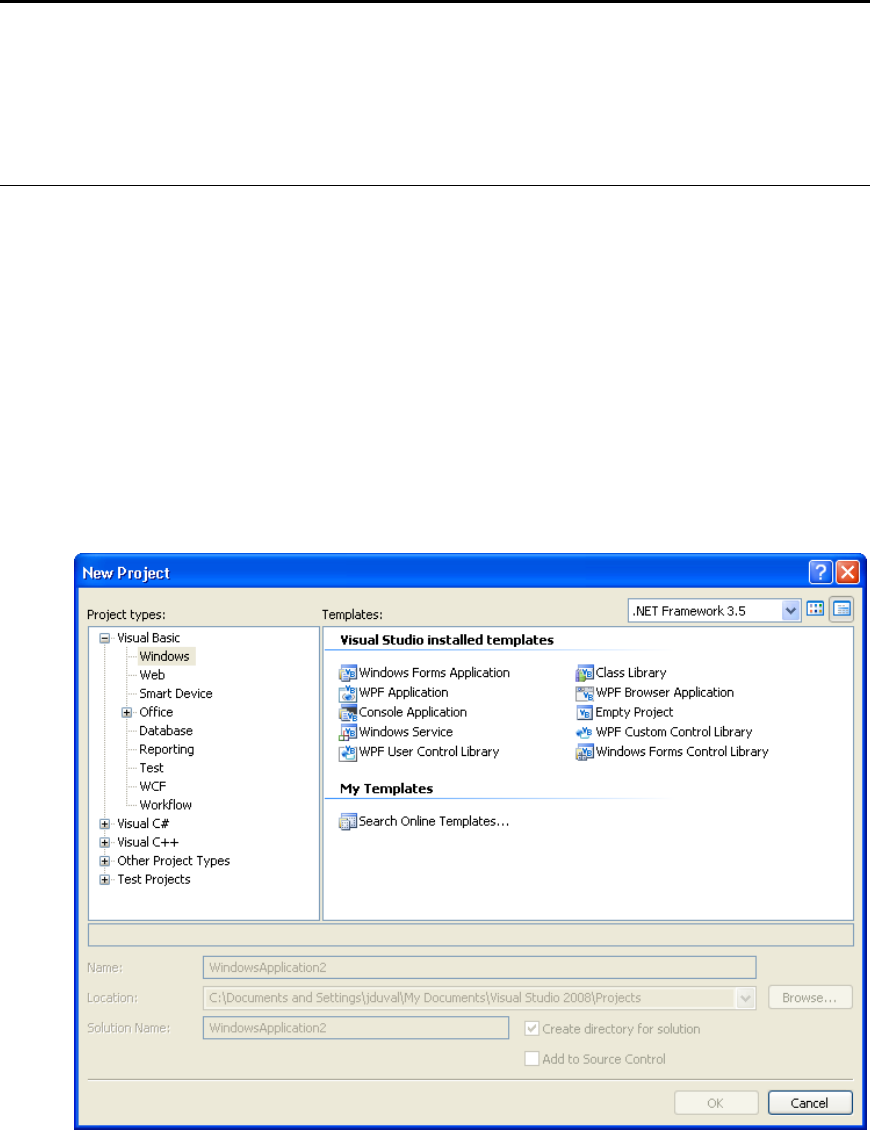This screenshot has width=870, height=1130.
Task: Click the Cancel button
Action: pyautogui.click(x=810, y=1103)
